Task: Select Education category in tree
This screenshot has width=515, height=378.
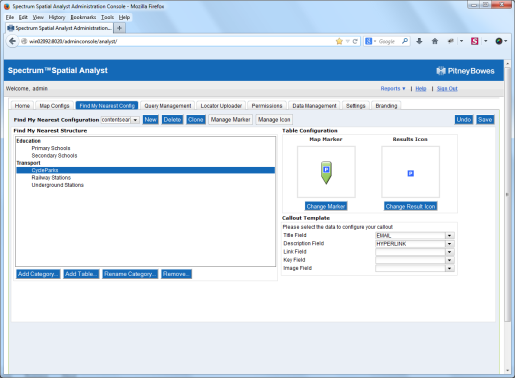Action: (29, 141)
